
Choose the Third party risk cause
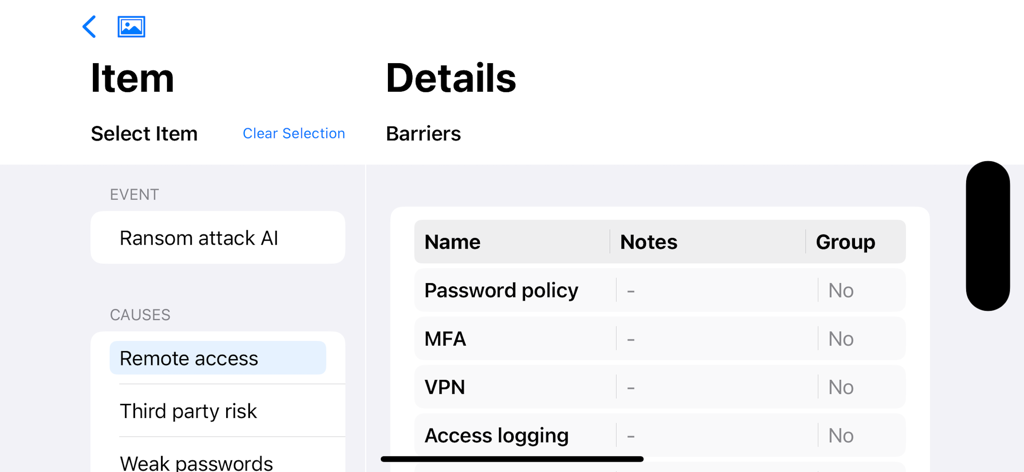188,411
